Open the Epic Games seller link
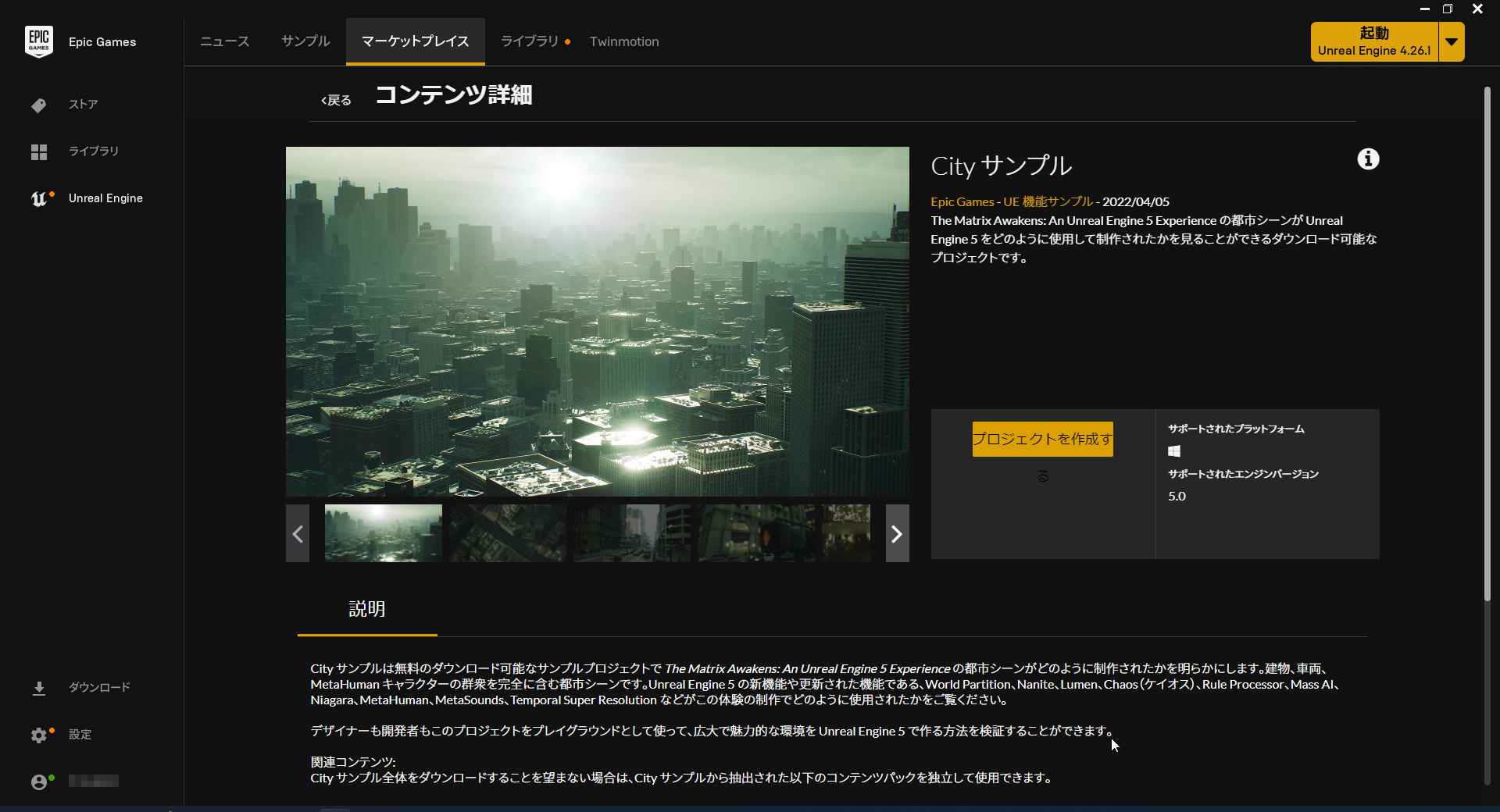This screenshot has width=1500, height=812. (962, 201)
